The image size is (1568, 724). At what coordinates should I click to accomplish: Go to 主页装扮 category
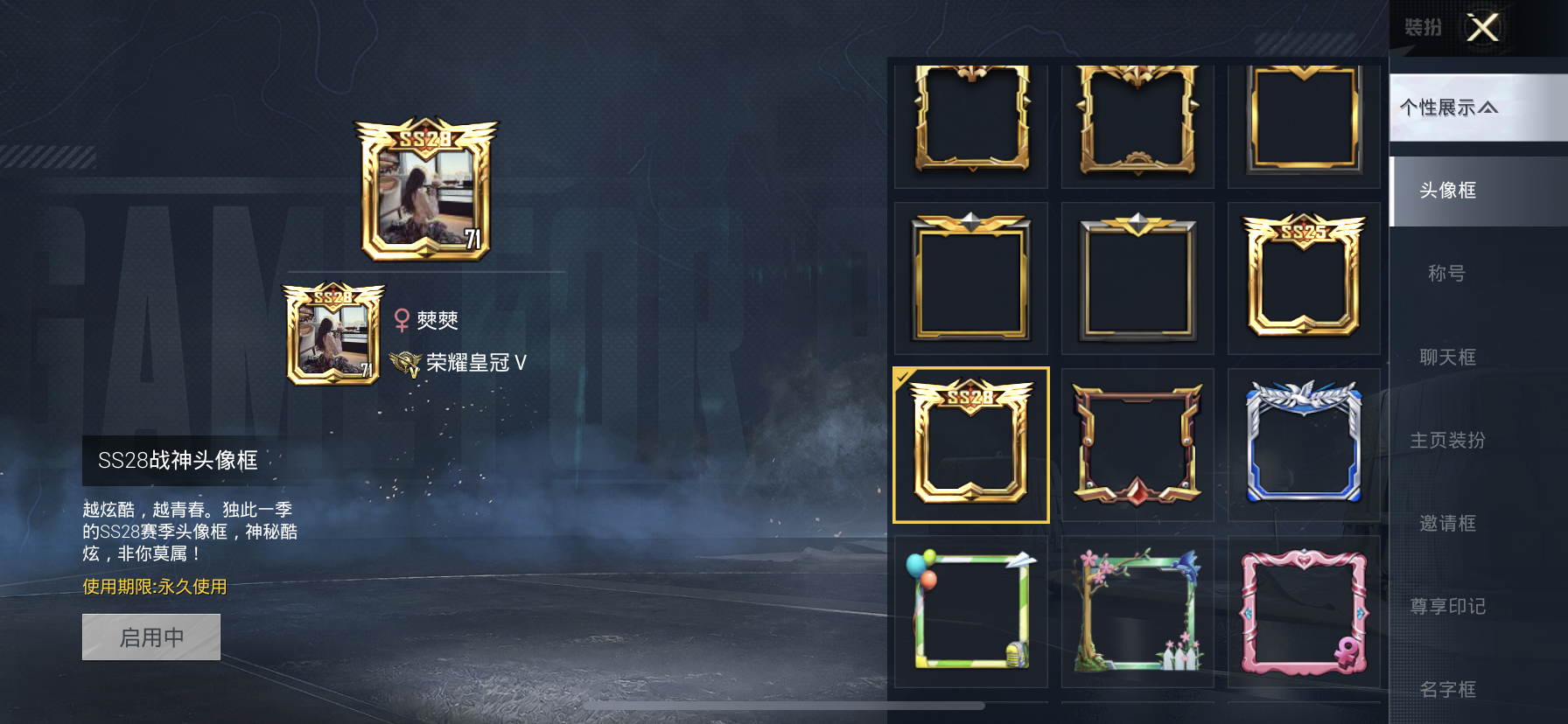tap(1447, 440)
